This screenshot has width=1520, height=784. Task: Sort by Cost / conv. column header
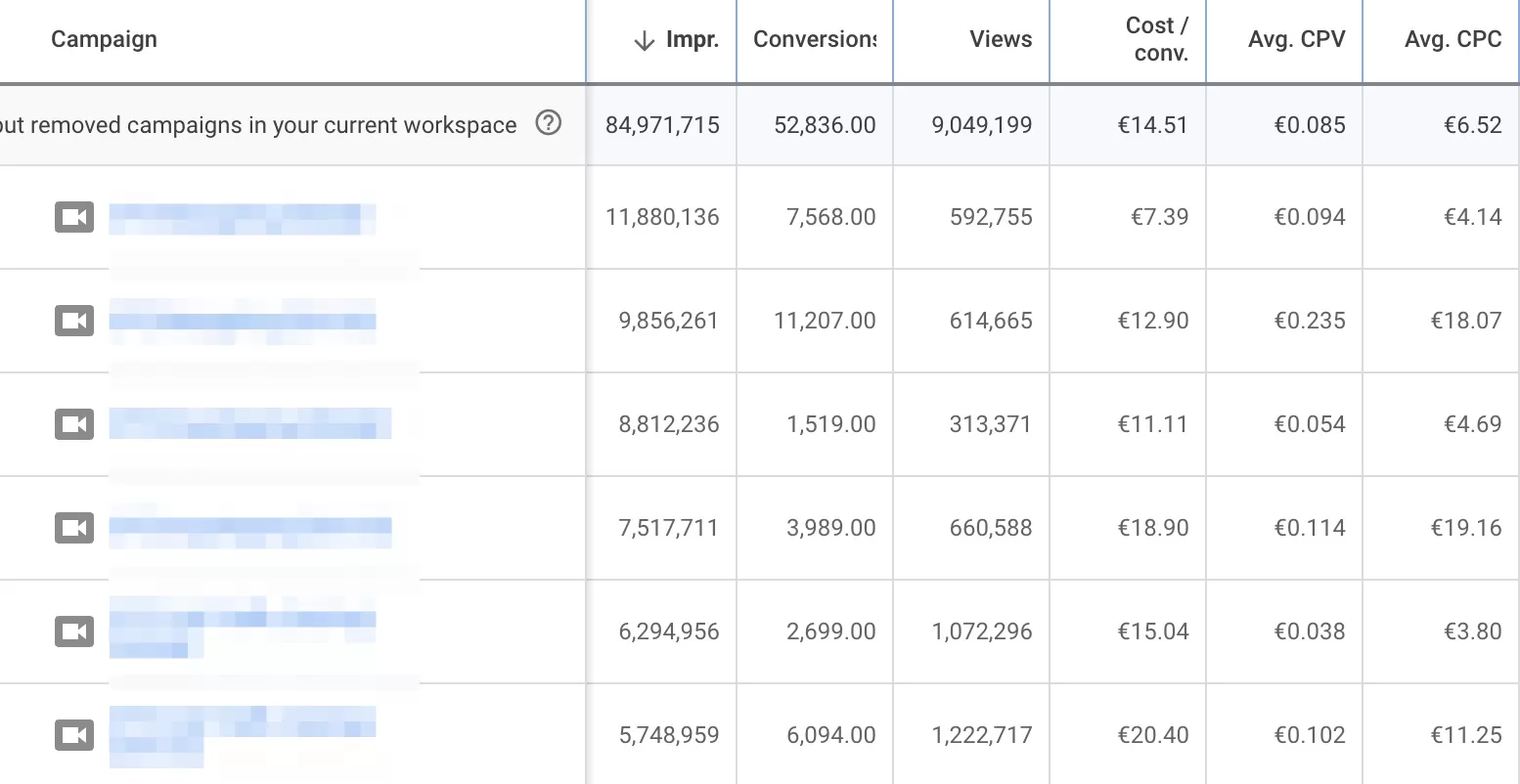[x=1157, y=39]
